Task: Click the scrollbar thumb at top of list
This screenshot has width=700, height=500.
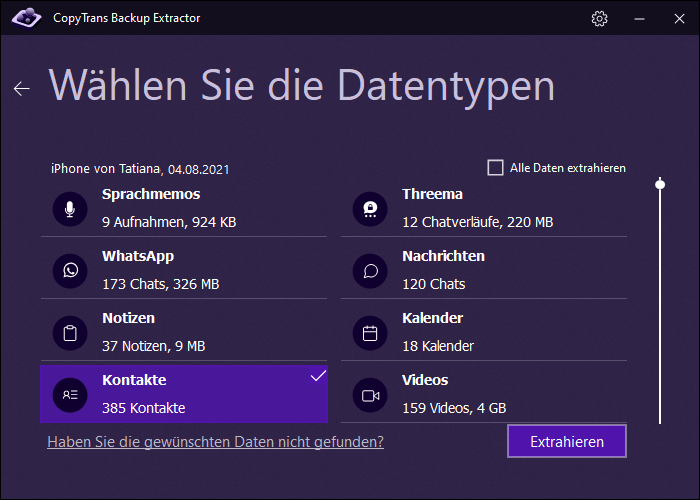Action: click(660, 184)
